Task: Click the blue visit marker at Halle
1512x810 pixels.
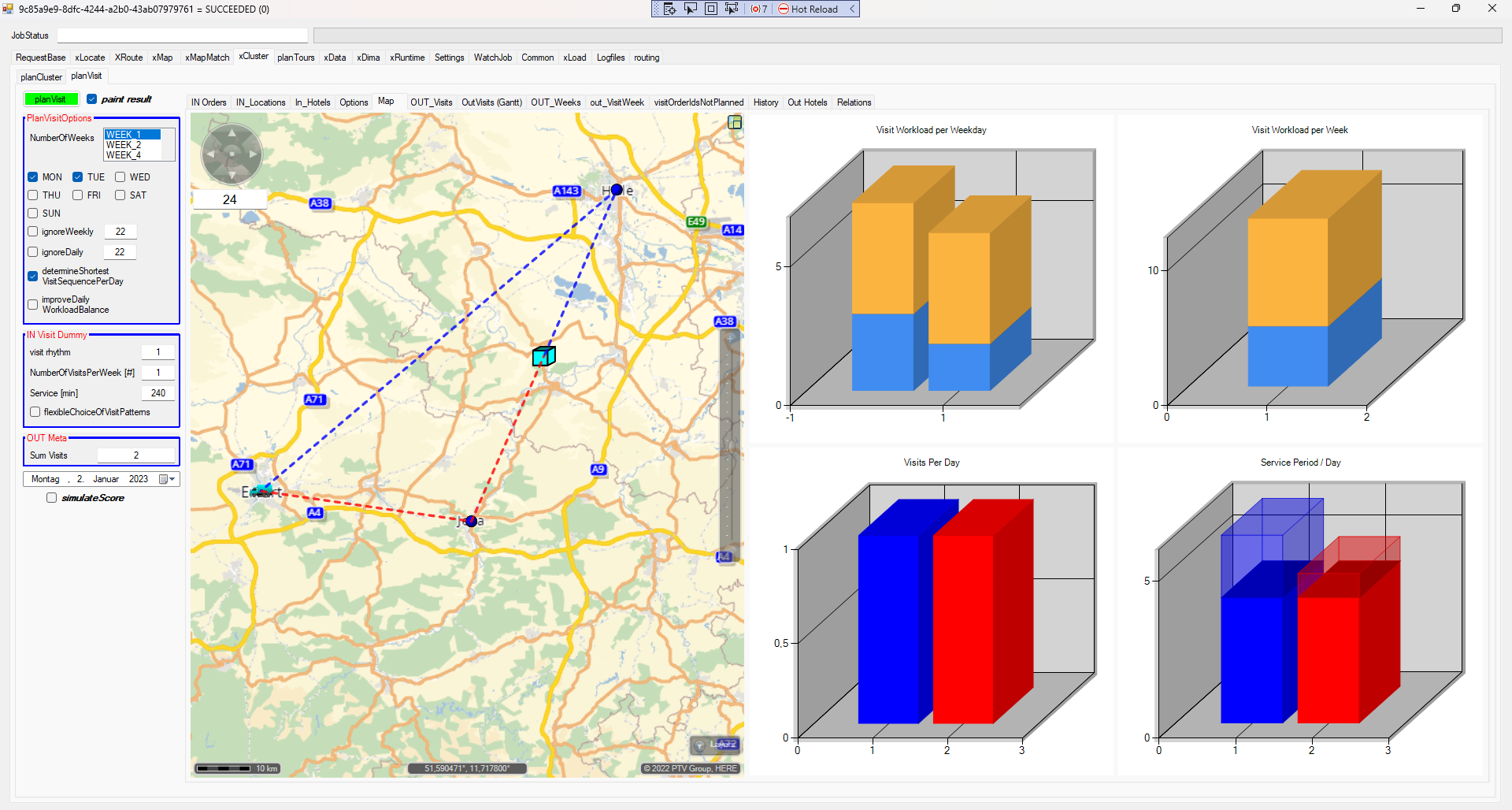Action: click(x=617, y=190)
